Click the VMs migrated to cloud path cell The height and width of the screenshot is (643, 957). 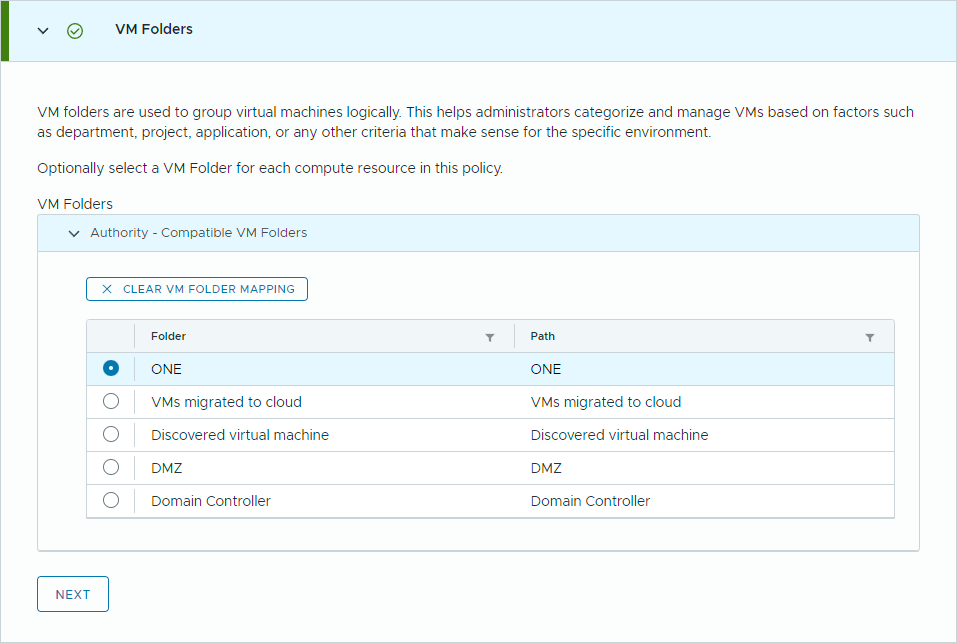[x=605, y=402]
